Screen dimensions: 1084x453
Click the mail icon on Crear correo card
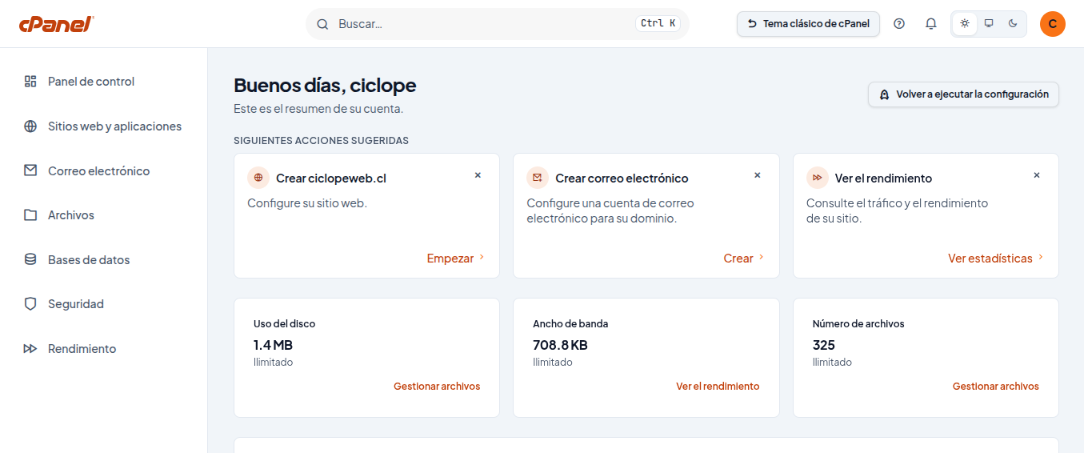[538, 178]
